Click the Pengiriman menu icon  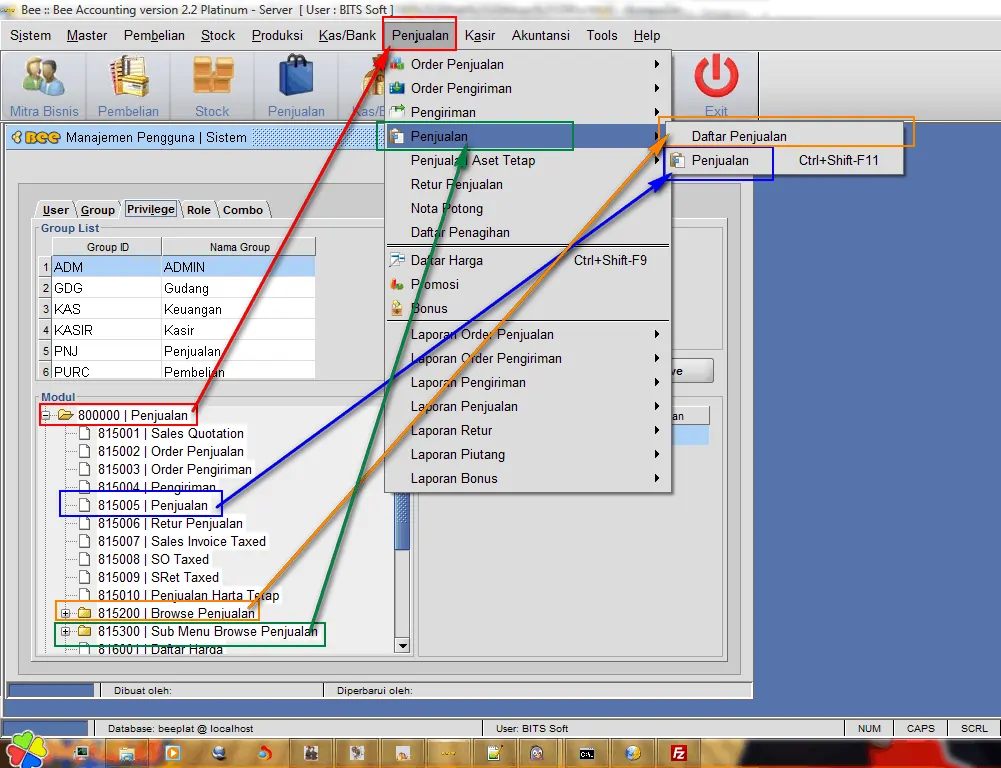coord(397,112)
